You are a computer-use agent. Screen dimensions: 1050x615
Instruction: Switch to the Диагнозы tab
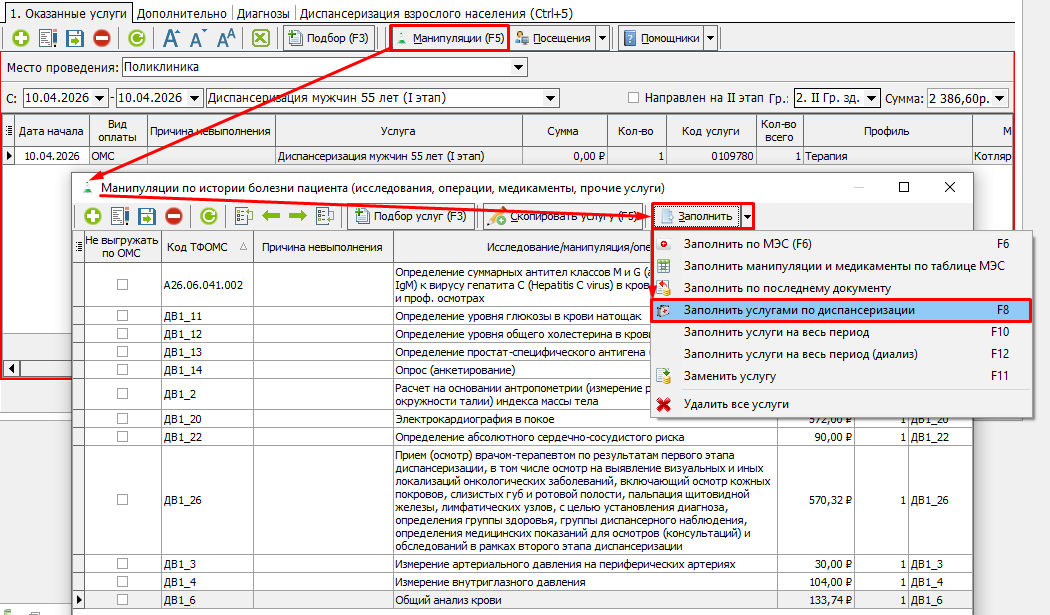point(265,14)
